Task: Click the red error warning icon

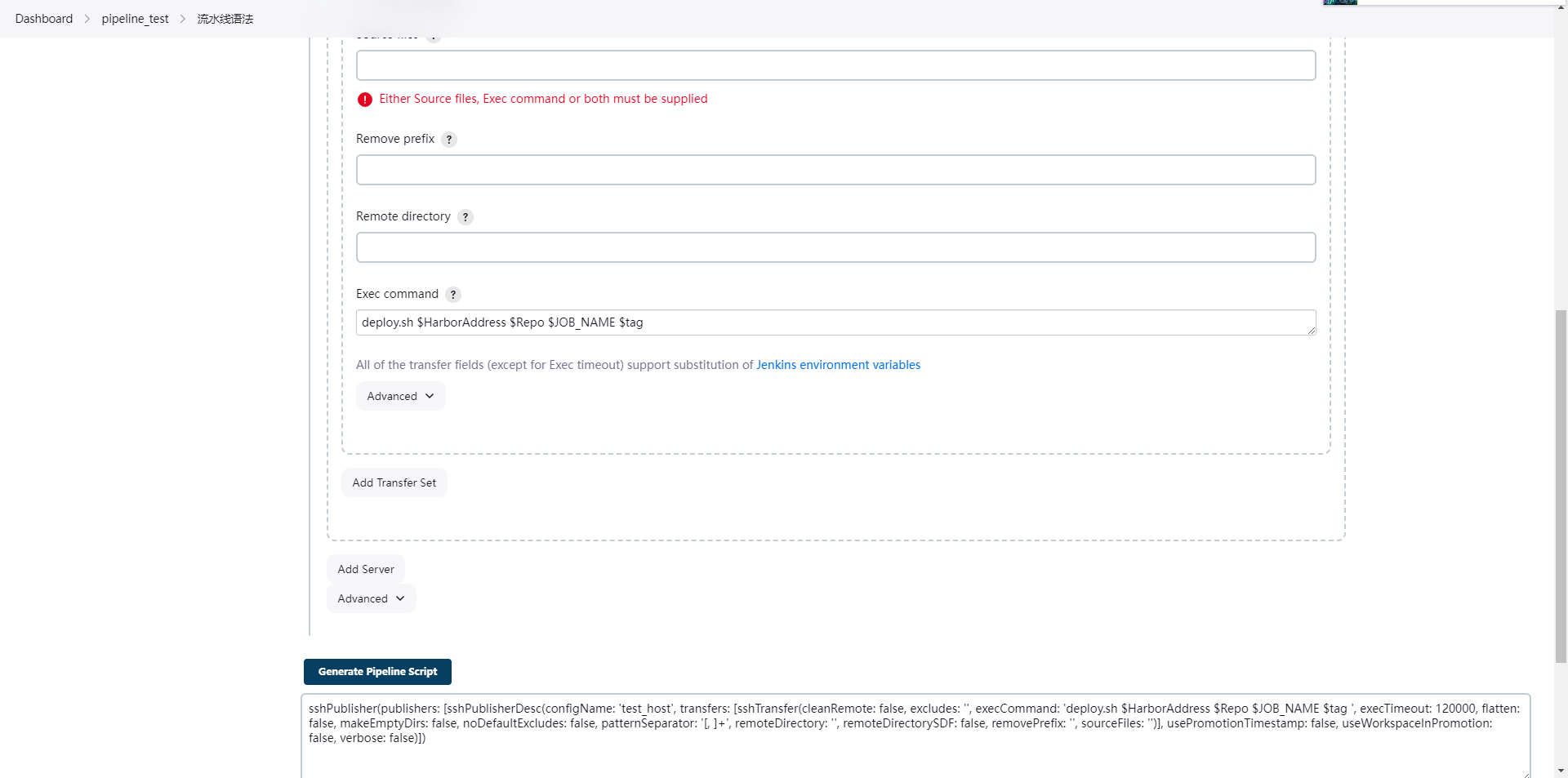Action: [365, 100]
